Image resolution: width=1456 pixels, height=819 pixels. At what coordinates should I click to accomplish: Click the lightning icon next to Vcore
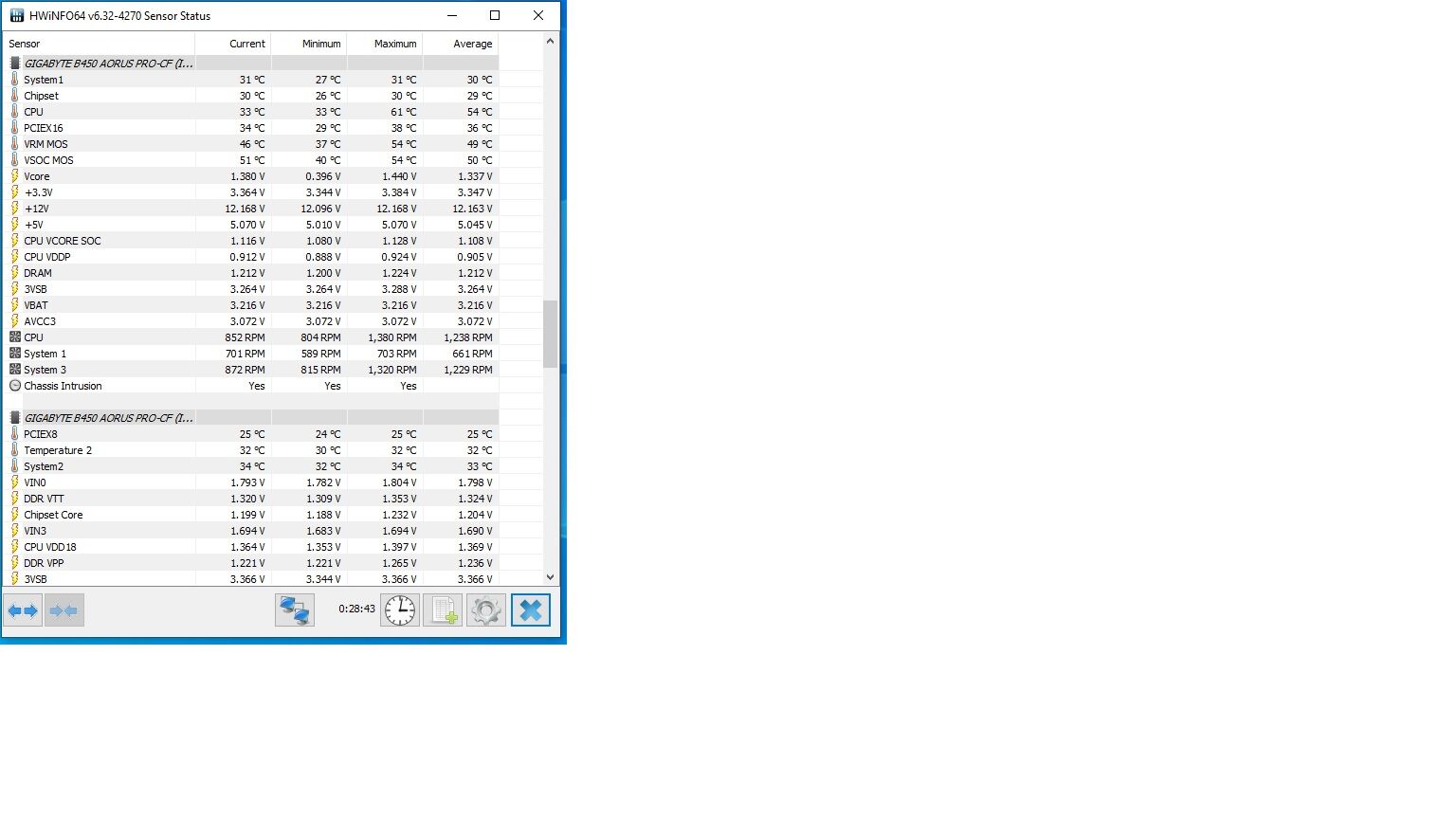[14, 175]
